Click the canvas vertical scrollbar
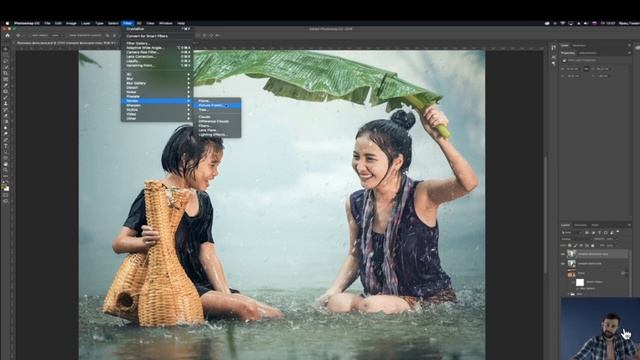The image size is (640, 360). pos(545,216)
